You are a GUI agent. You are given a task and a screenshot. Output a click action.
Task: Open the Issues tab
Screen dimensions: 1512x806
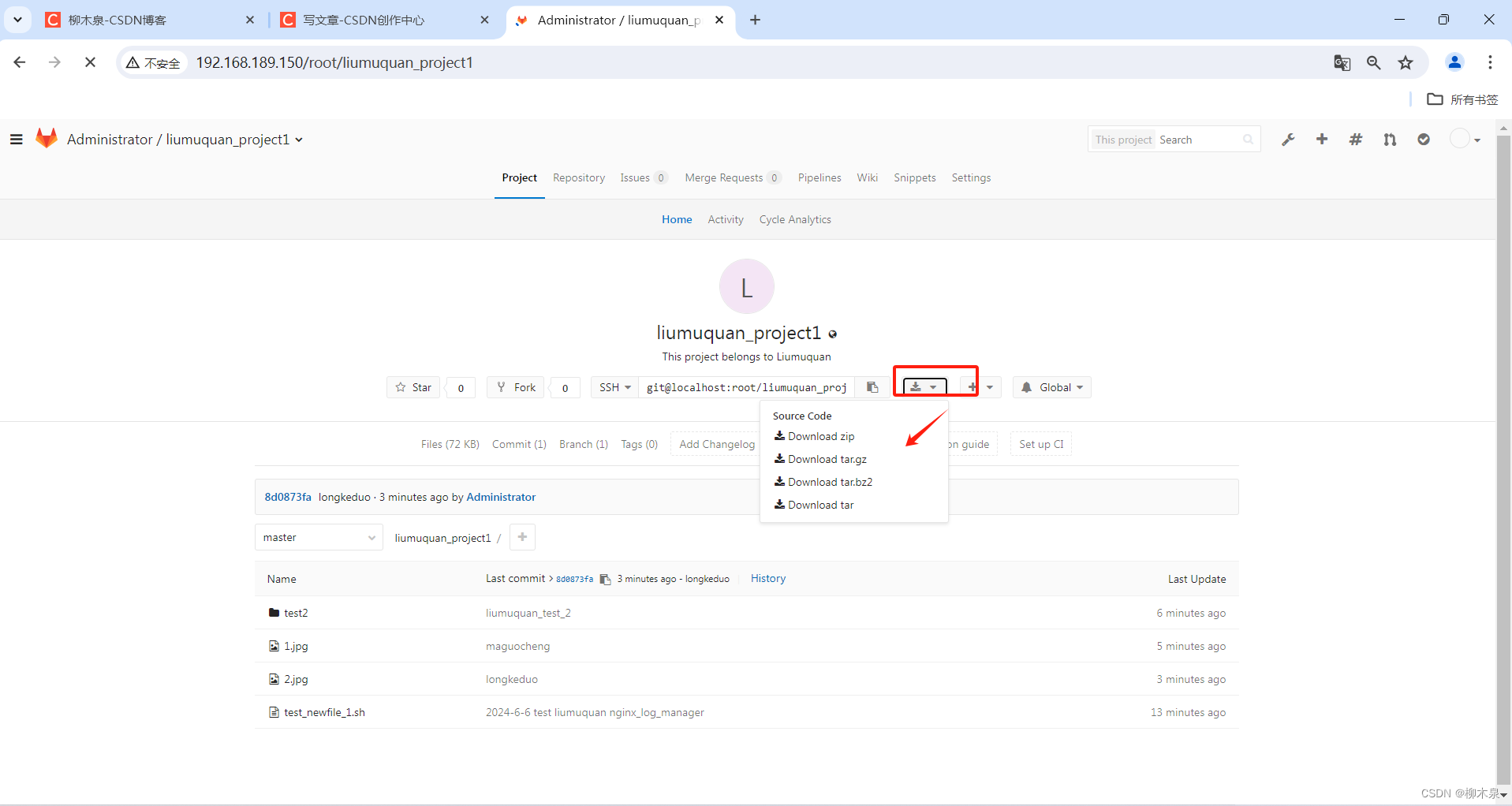644,177
